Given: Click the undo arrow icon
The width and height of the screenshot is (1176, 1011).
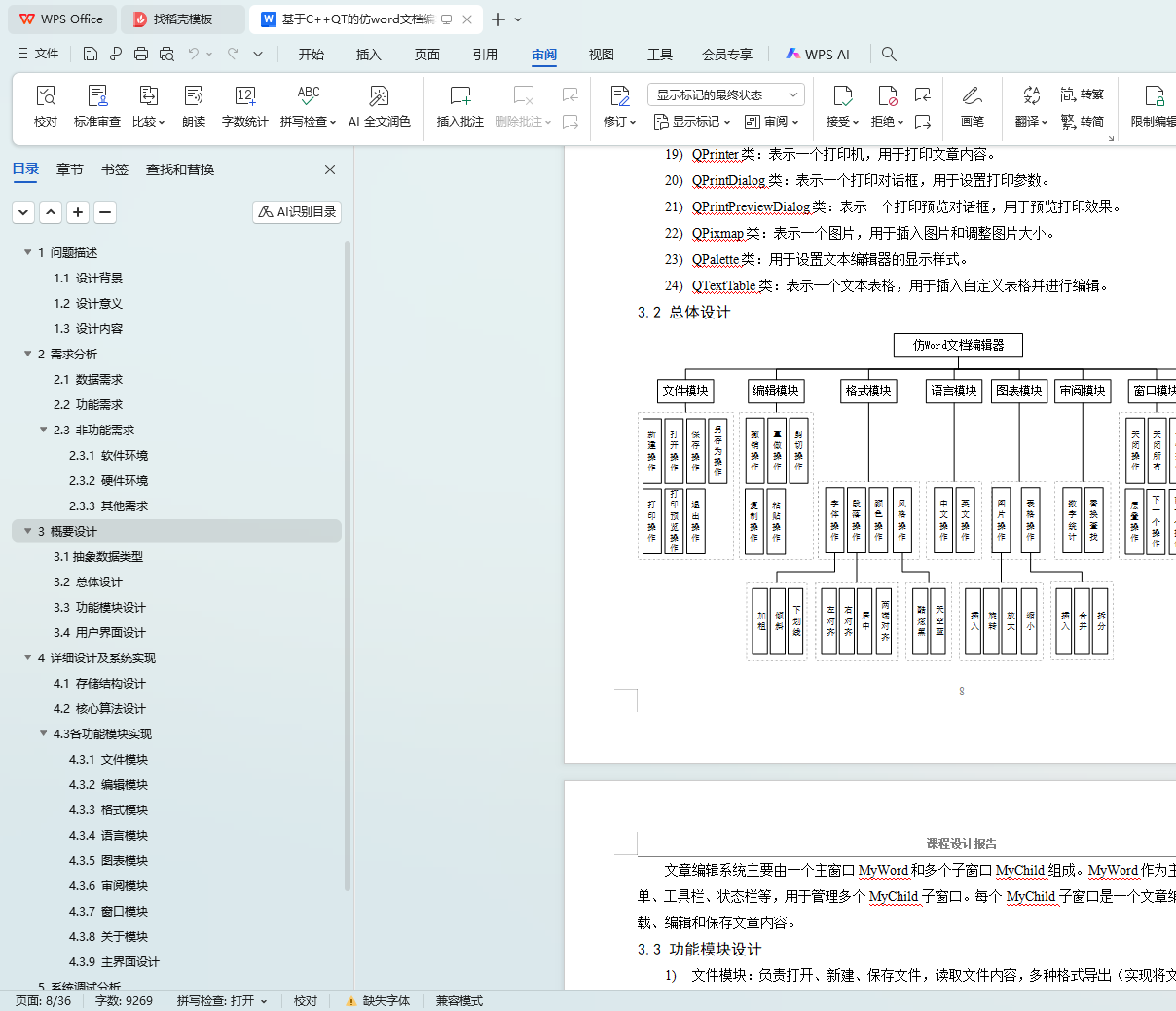Looking at the screenshot, I should click(x=194, y=54).
